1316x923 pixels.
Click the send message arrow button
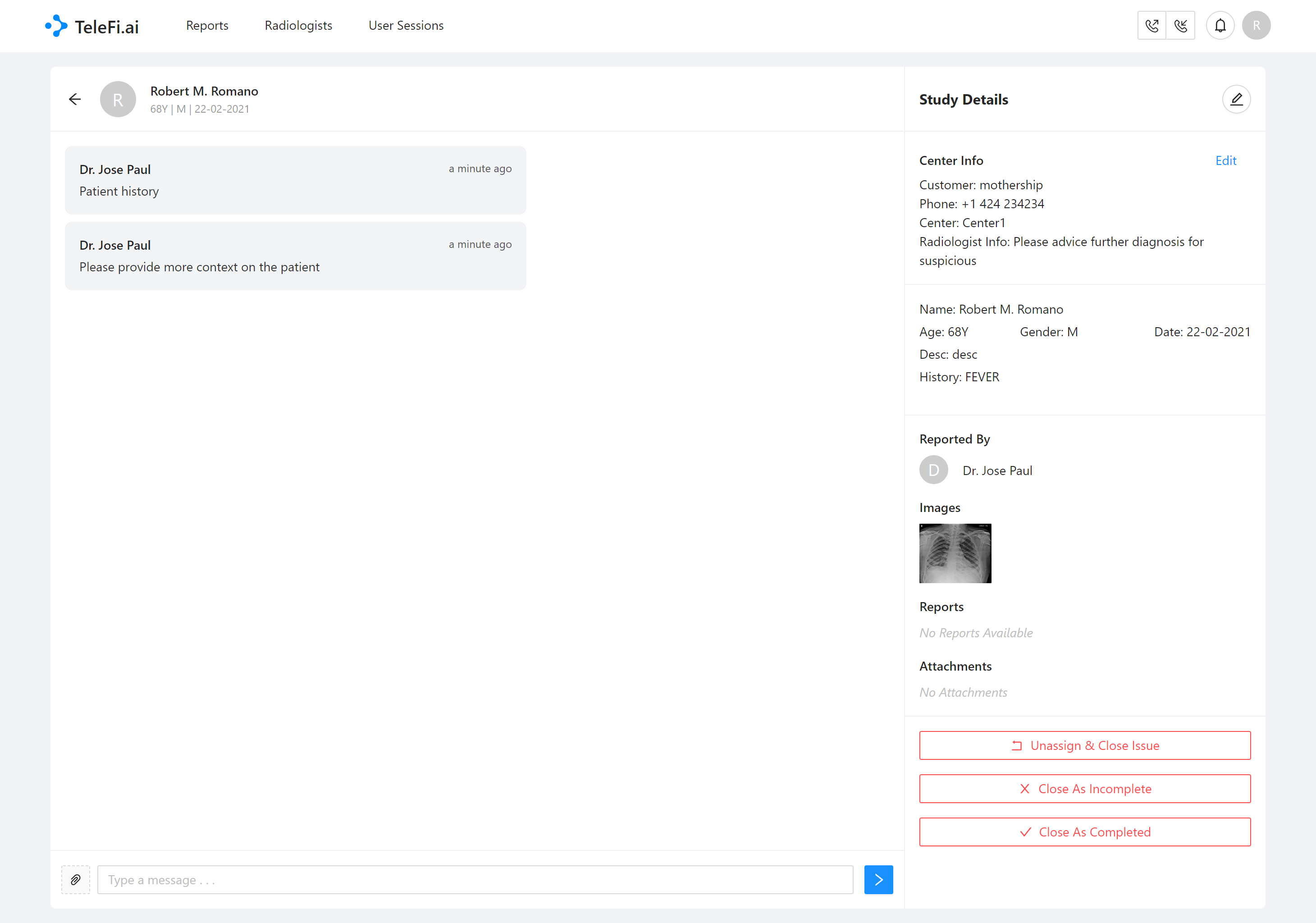(x=879, y=880)
